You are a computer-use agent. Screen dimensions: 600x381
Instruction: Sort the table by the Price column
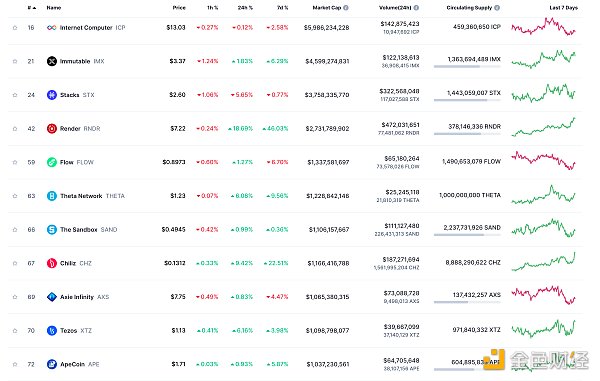click(x=179, y=8)
